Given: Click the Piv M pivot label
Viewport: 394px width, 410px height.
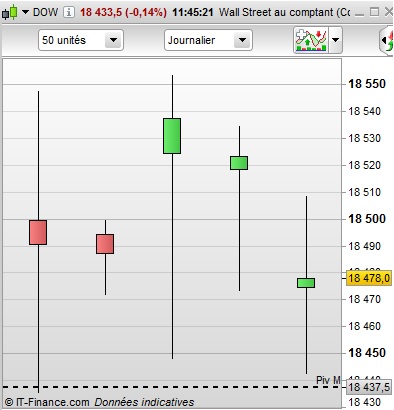Looking at the screenshot, I should pyautogui.click(x=328, y=380).
